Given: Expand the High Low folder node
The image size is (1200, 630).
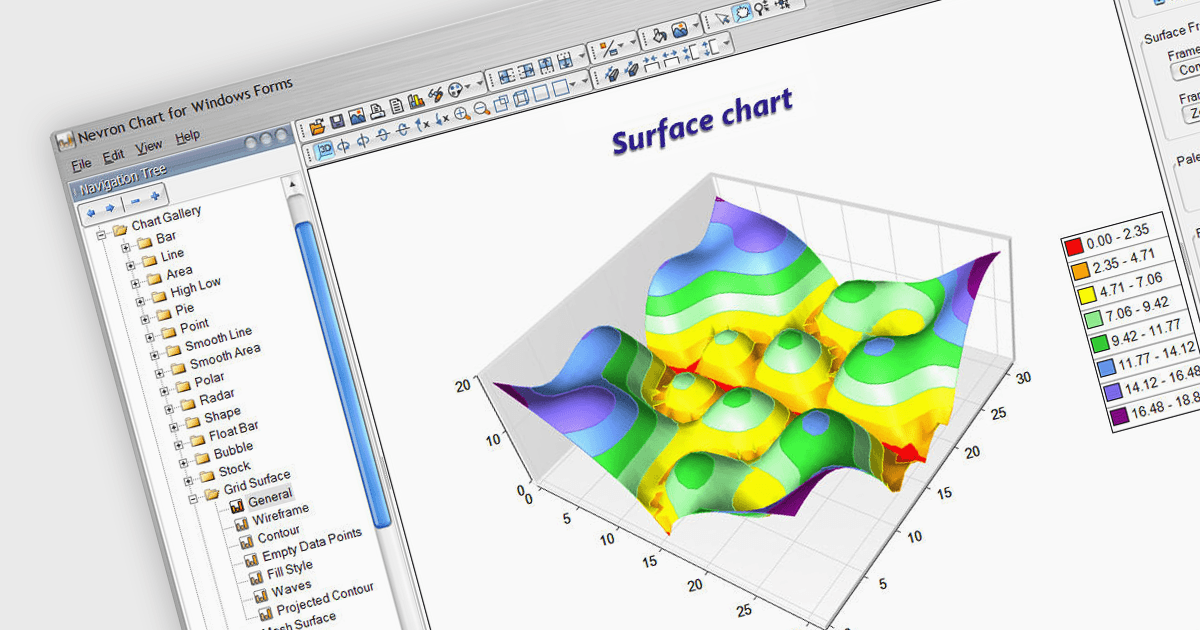Looking at the screenshot, I should [x=140, y=301].
